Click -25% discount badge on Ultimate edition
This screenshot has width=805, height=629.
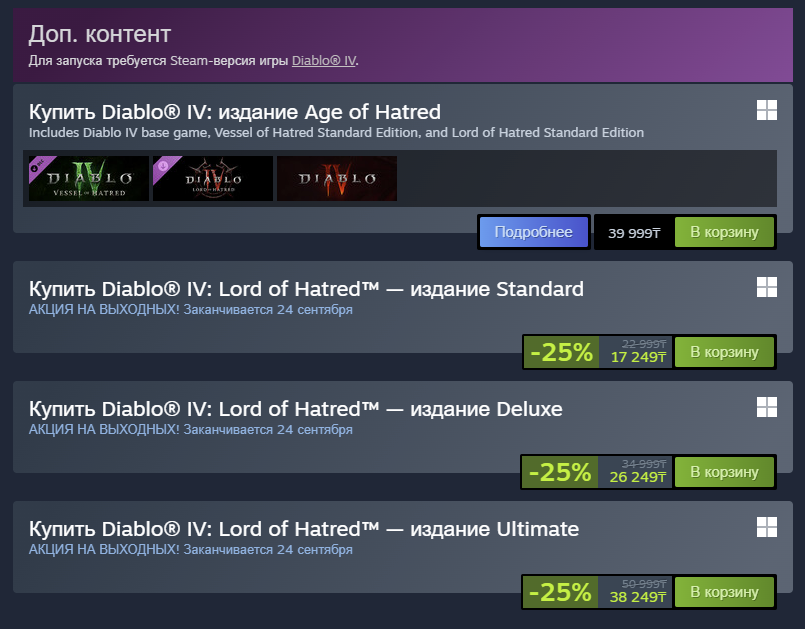560,592
